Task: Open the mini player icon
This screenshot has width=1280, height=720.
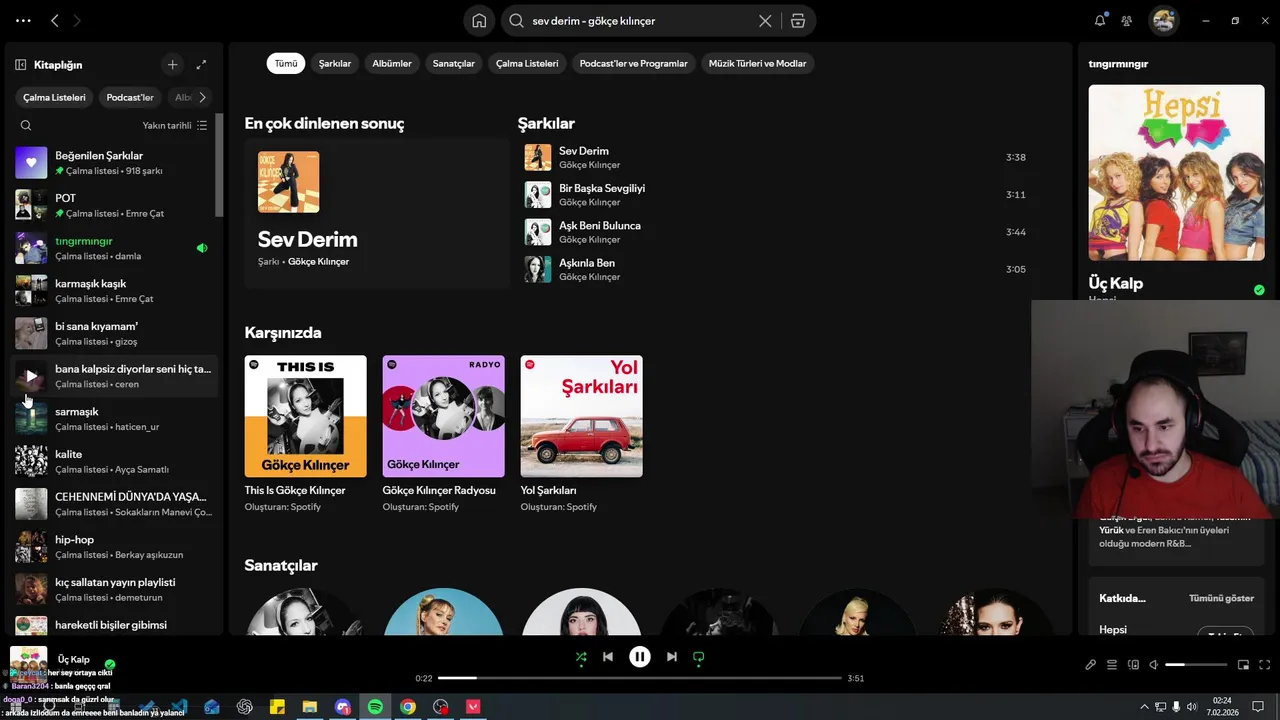Action: click(x=1244, y=665)
